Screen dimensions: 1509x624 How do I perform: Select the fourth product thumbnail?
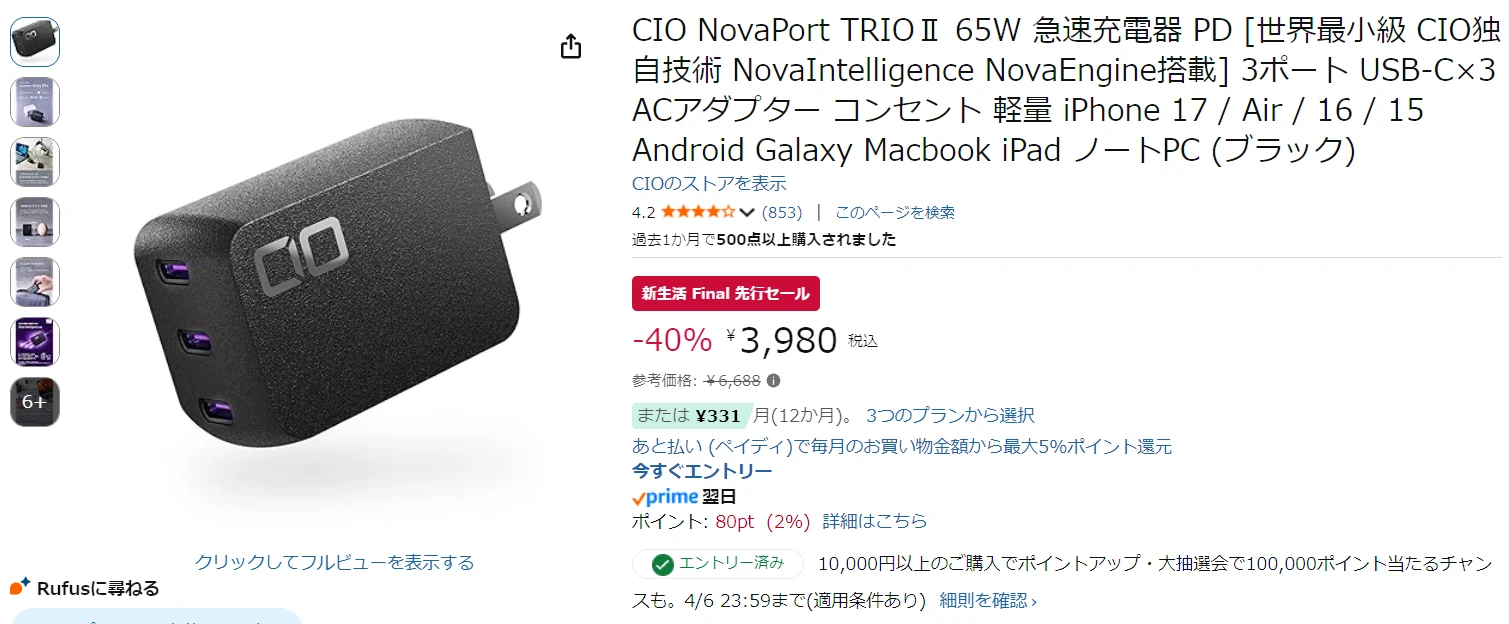[x=35, y=222]
